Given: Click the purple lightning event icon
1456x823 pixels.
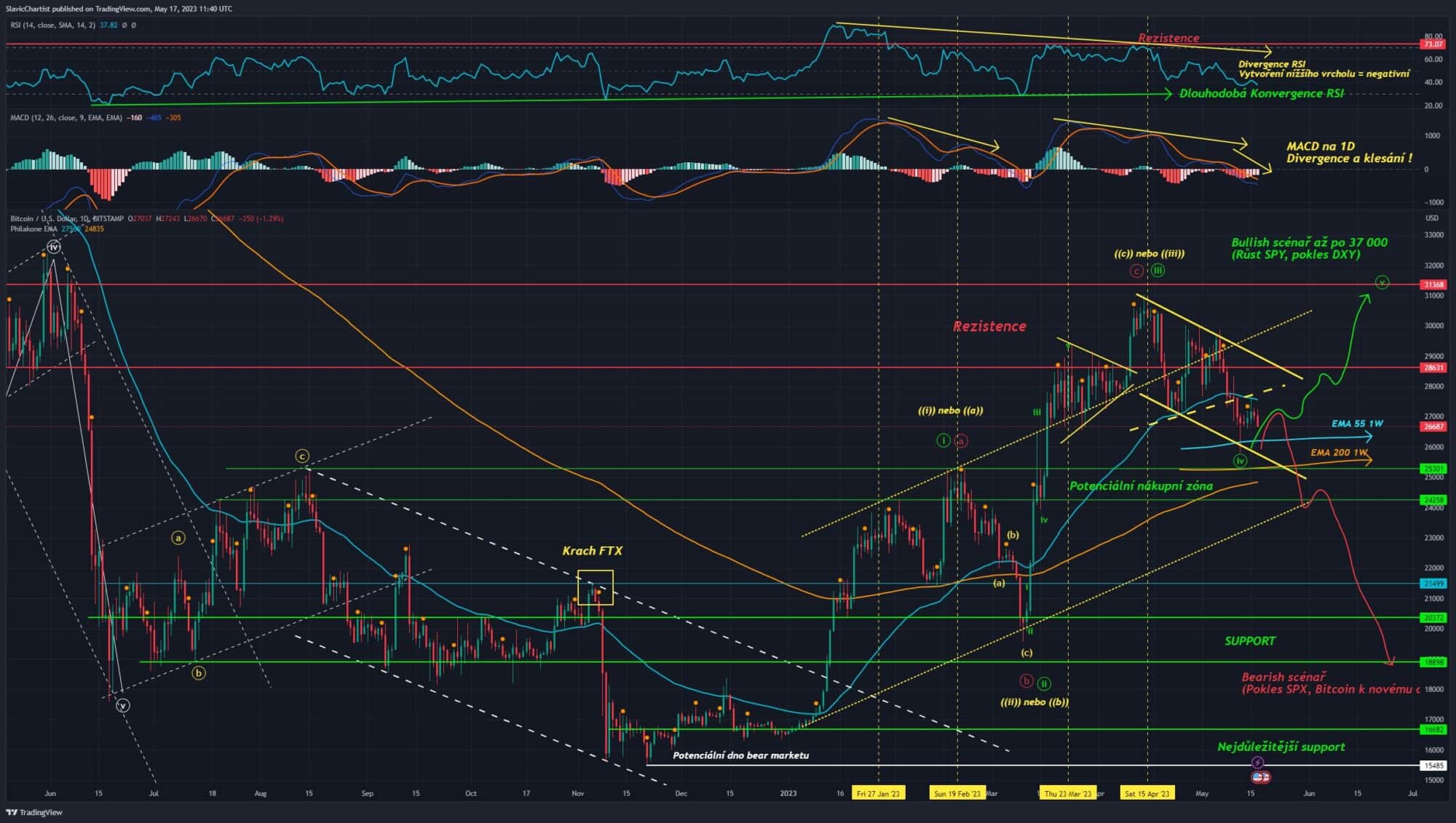Looking at the screenshot, I should coord(1258,763).
